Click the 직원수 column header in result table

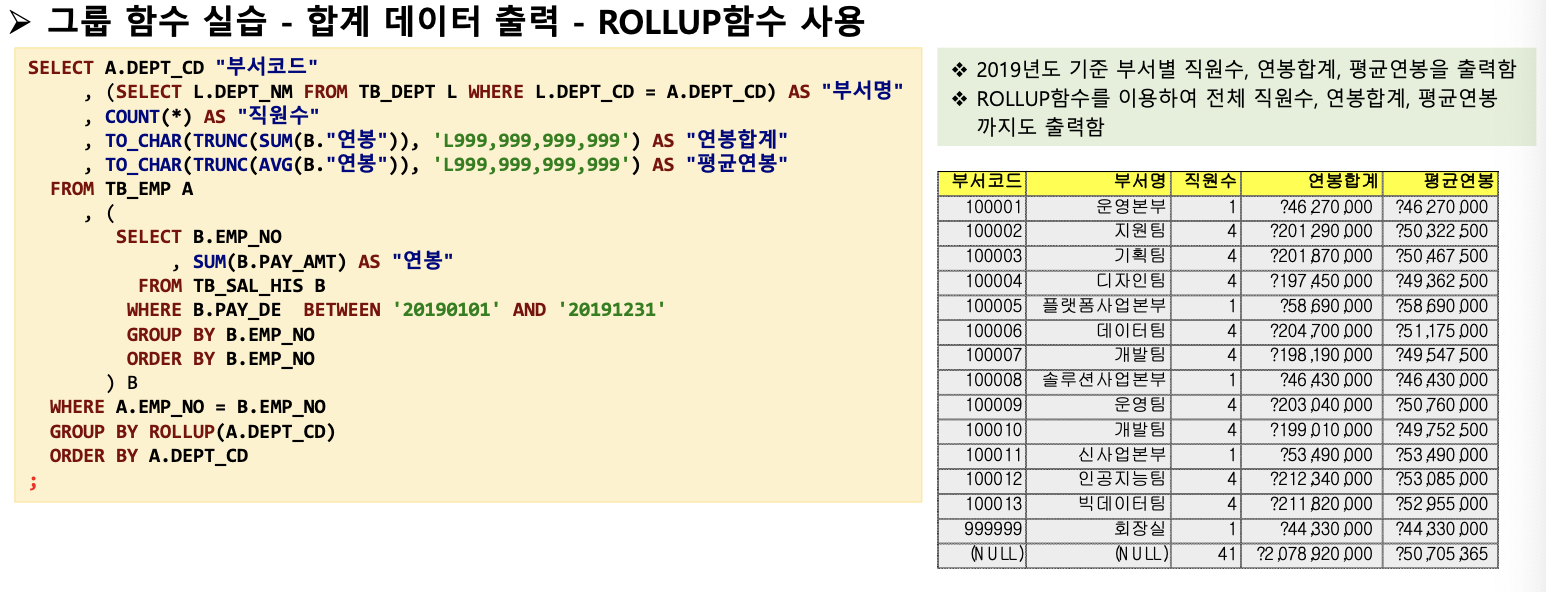1206,182
